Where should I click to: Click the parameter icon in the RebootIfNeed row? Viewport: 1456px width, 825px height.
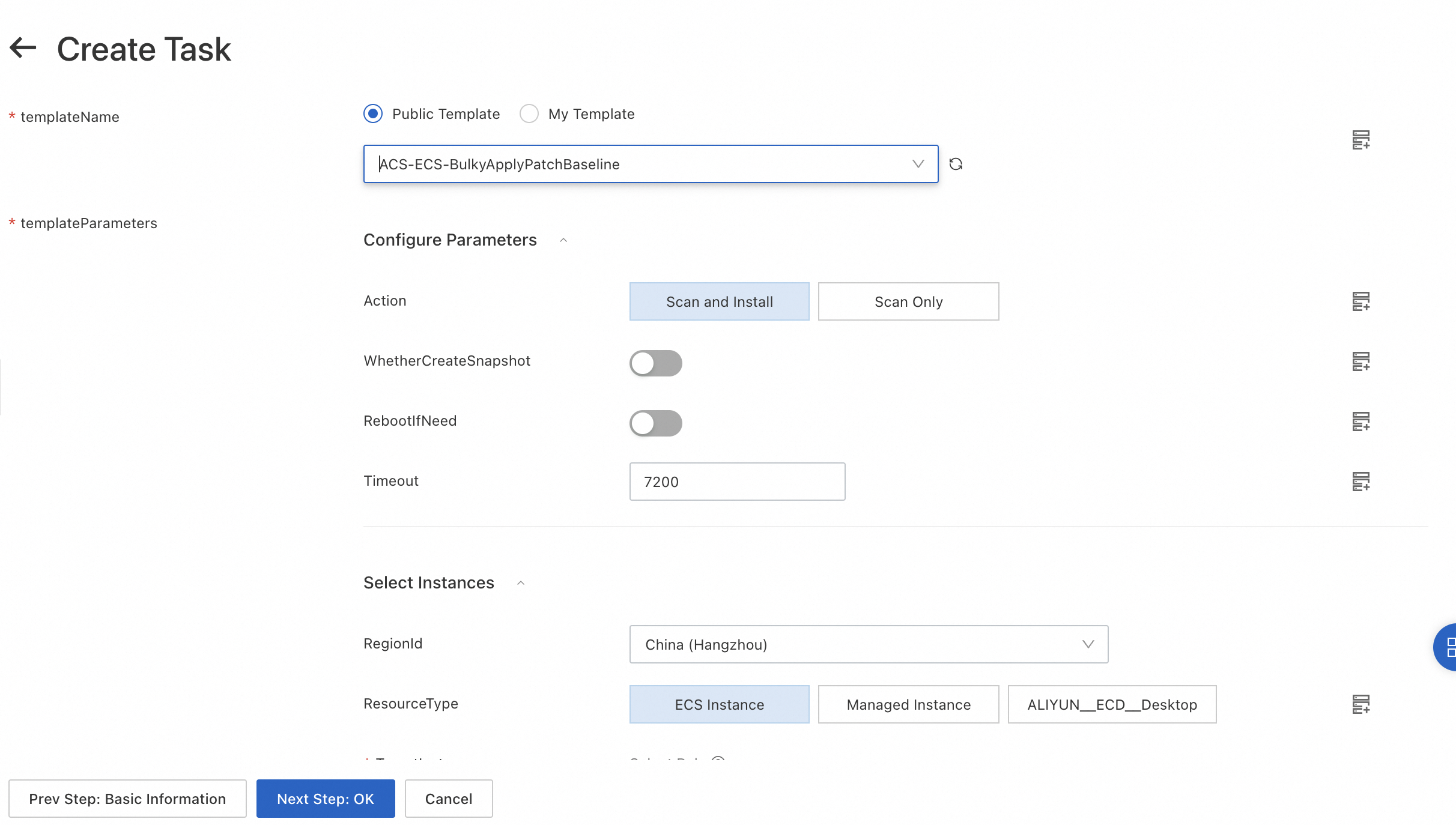pos(1360,422)
